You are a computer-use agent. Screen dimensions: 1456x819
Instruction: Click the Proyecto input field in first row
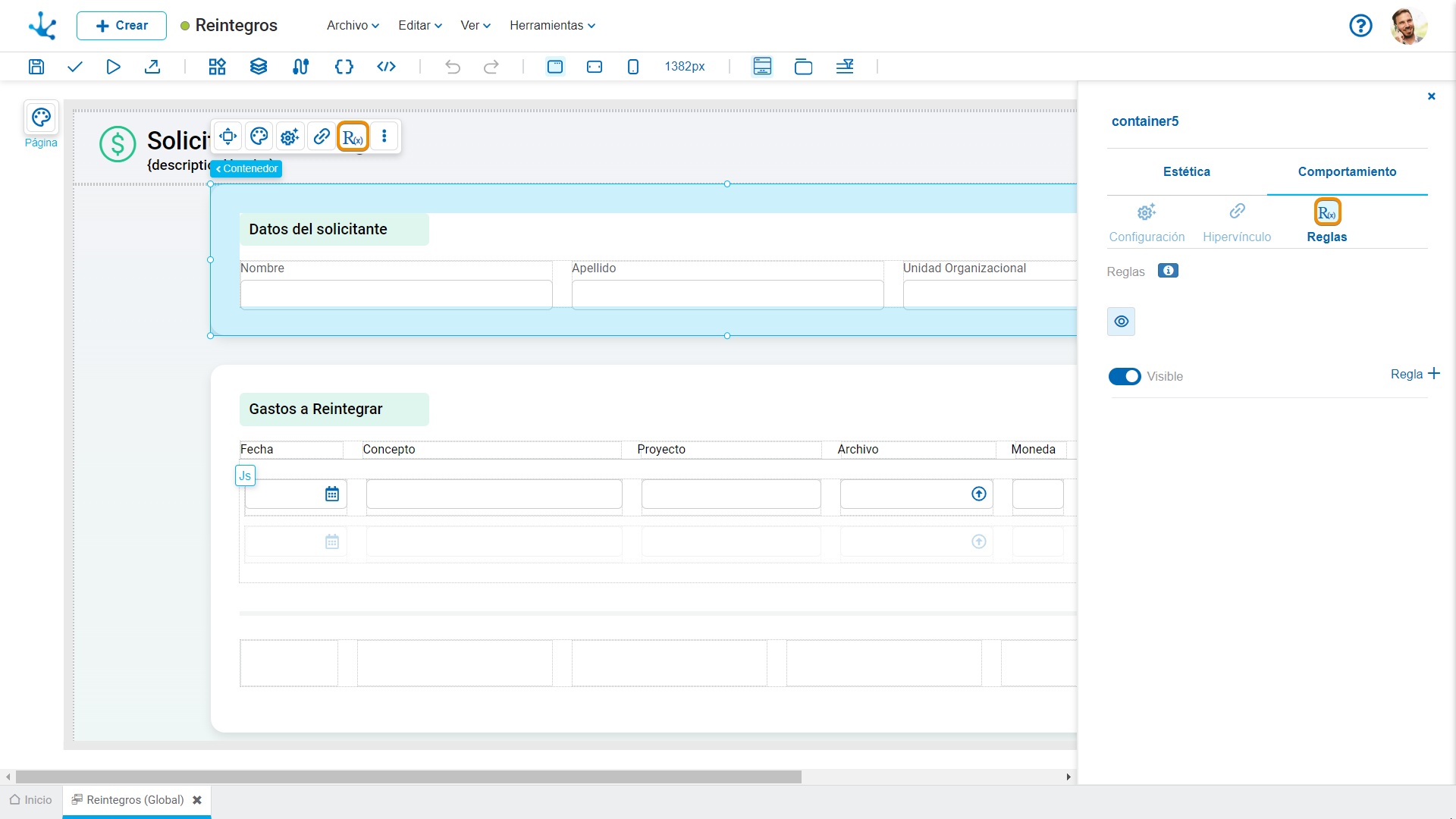tap(731, 494)
